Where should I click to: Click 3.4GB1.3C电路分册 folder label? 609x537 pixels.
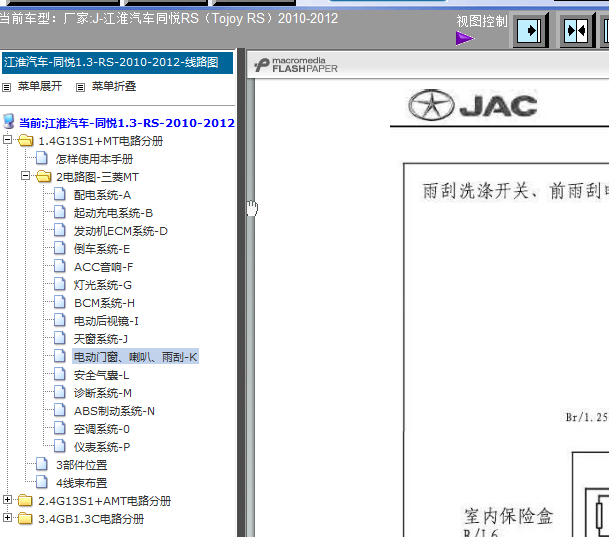pyautogui.click(x=91, y=520)
